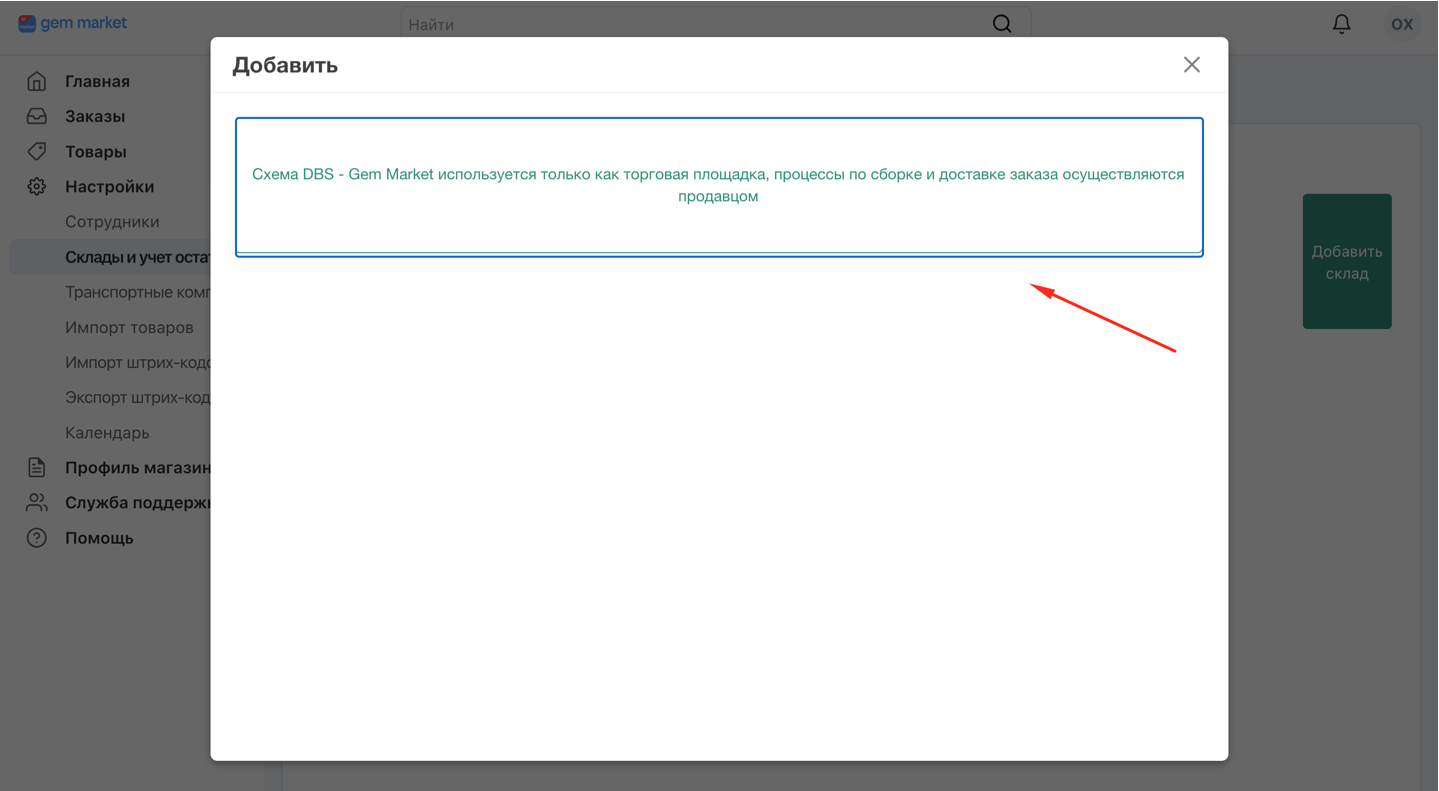Click the Служба поддержки people icon
1439x791 pixels.
37,502
